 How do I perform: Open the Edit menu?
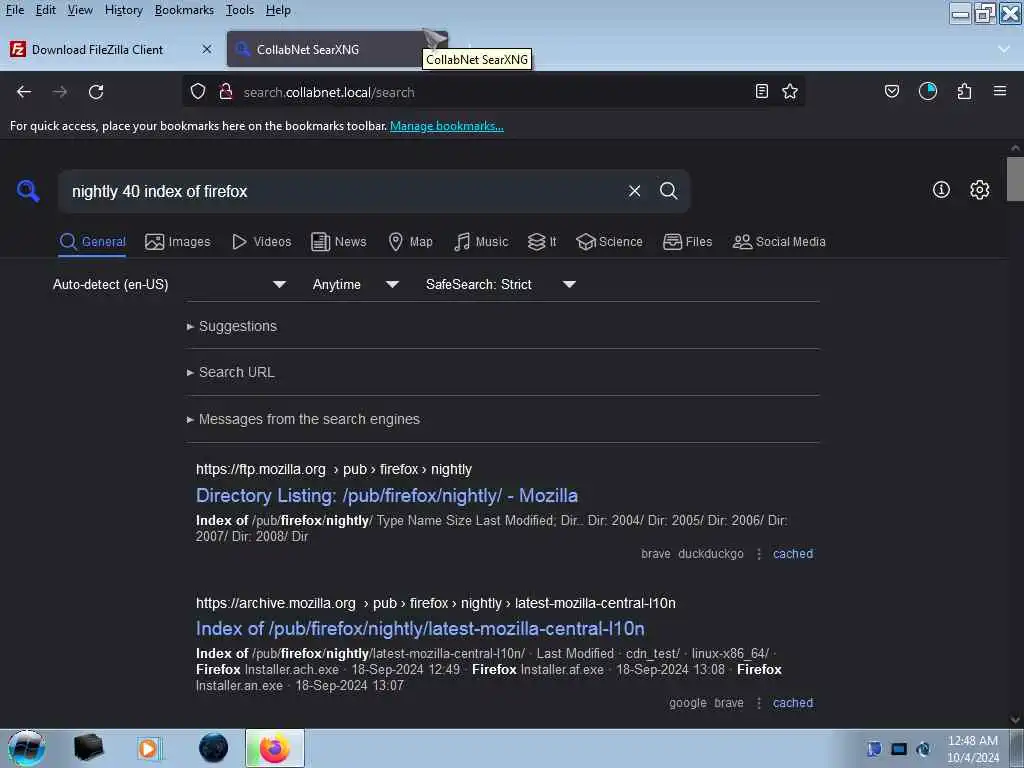pyautogui.click(x=45, y=10)
